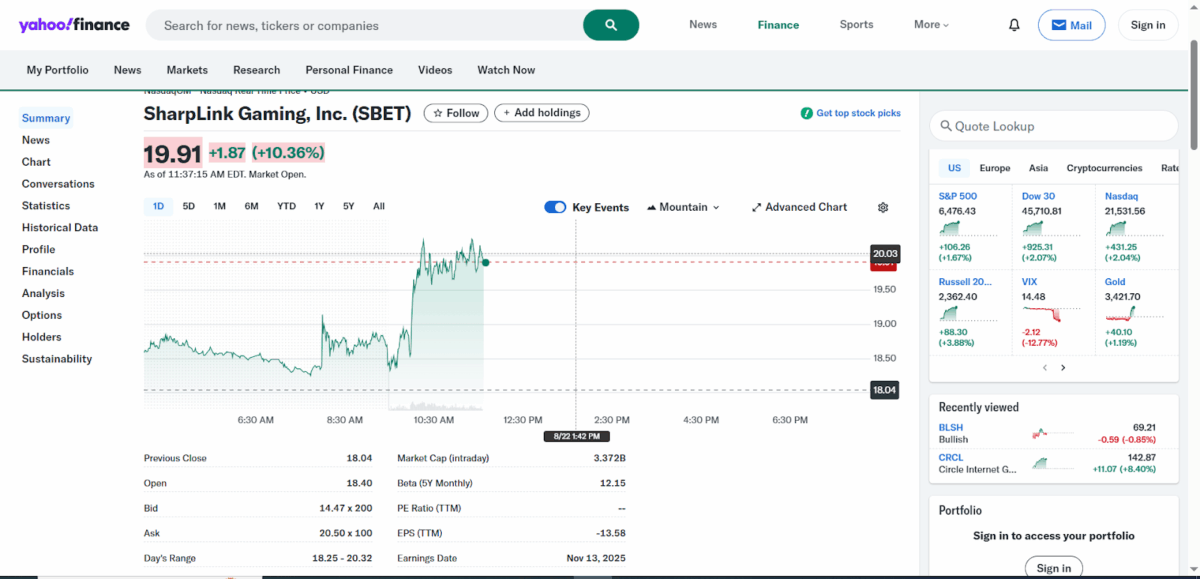1200x579 pixels.
Task: Click the Follow button
Action: pos(456,113)
